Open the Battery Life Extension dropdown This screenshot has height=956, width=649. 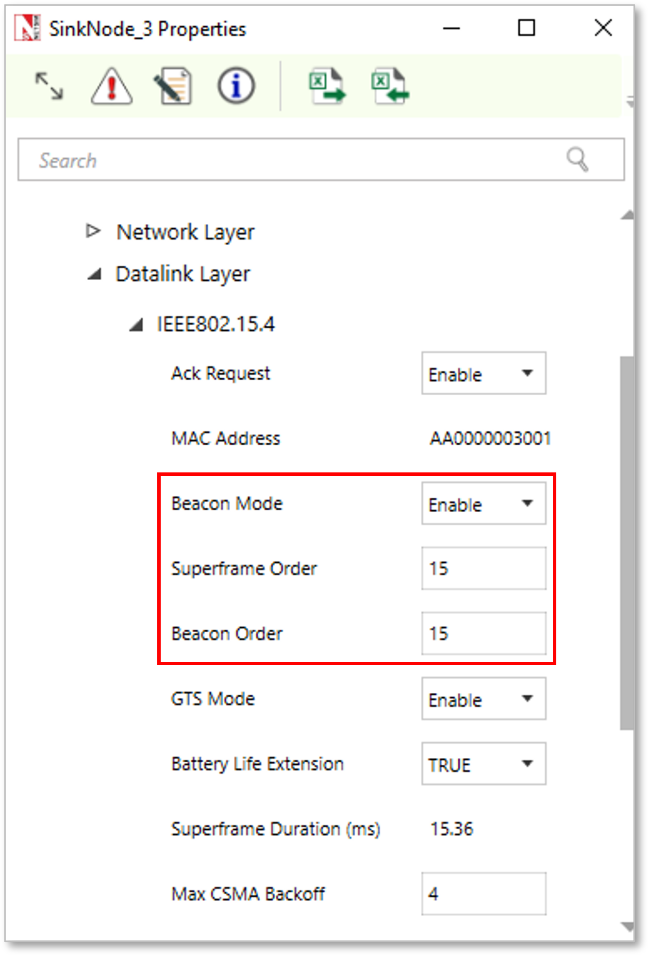click(483, 764)
